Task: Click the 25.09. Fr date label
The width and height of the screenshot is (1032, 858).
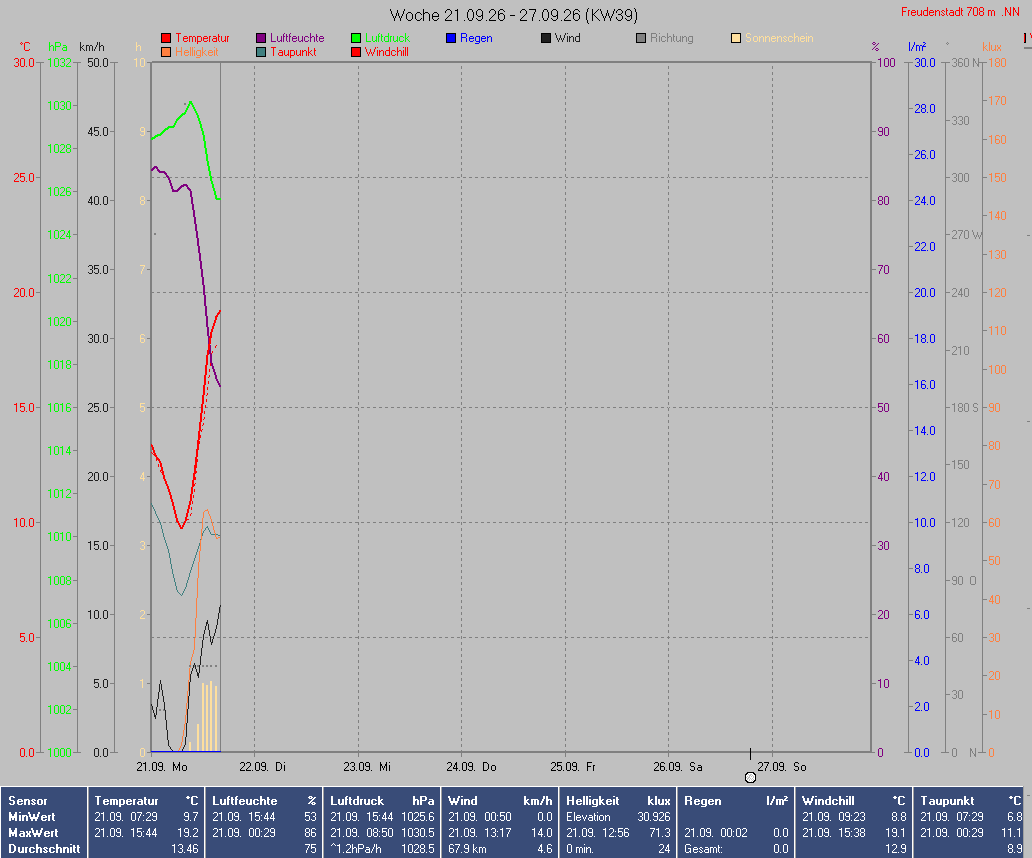Action: click(573, 767)
